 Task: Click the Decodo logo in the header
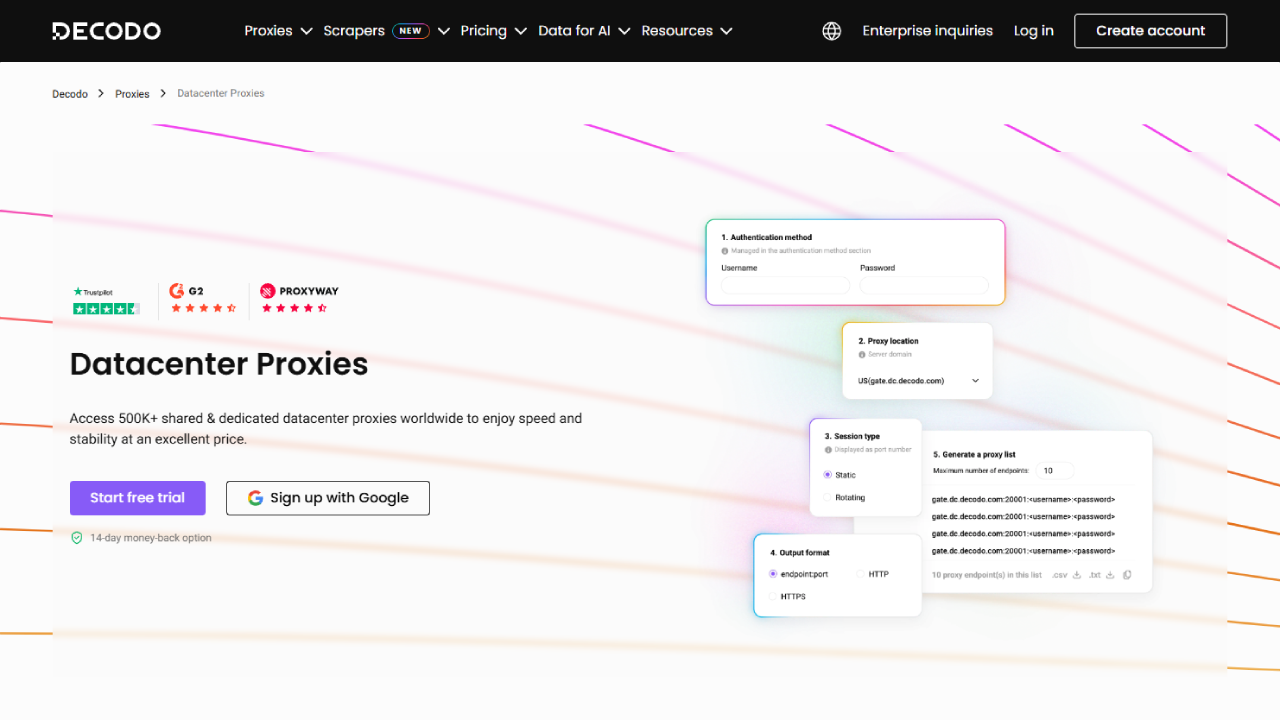click(x=106, y=31)
